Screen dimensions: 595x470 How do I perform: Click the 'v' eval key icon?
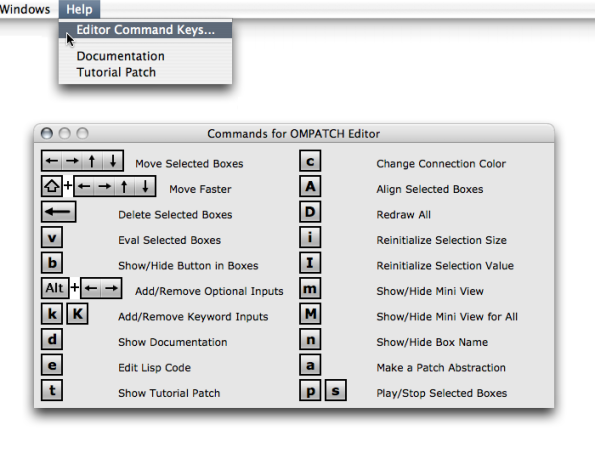click(x=52, y=237)
